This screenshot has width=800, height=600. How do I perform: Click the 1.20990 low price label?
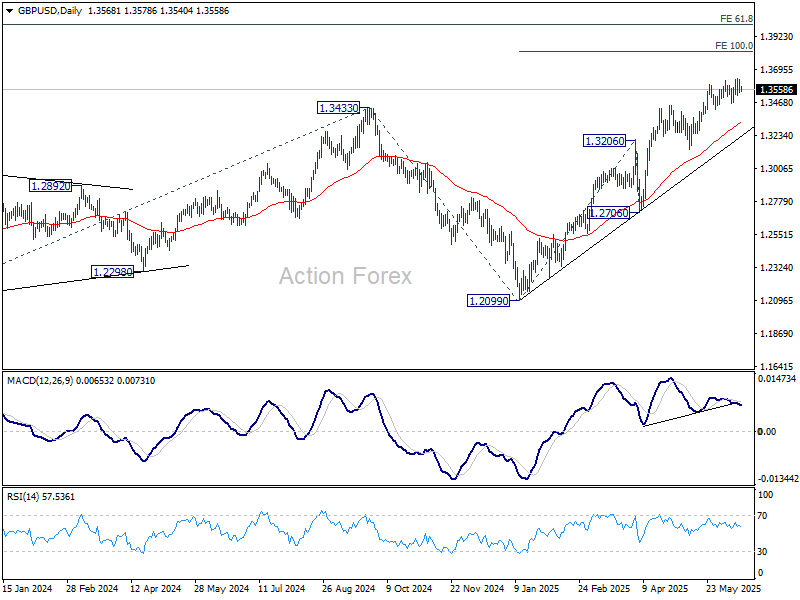(x=490, y=301)
